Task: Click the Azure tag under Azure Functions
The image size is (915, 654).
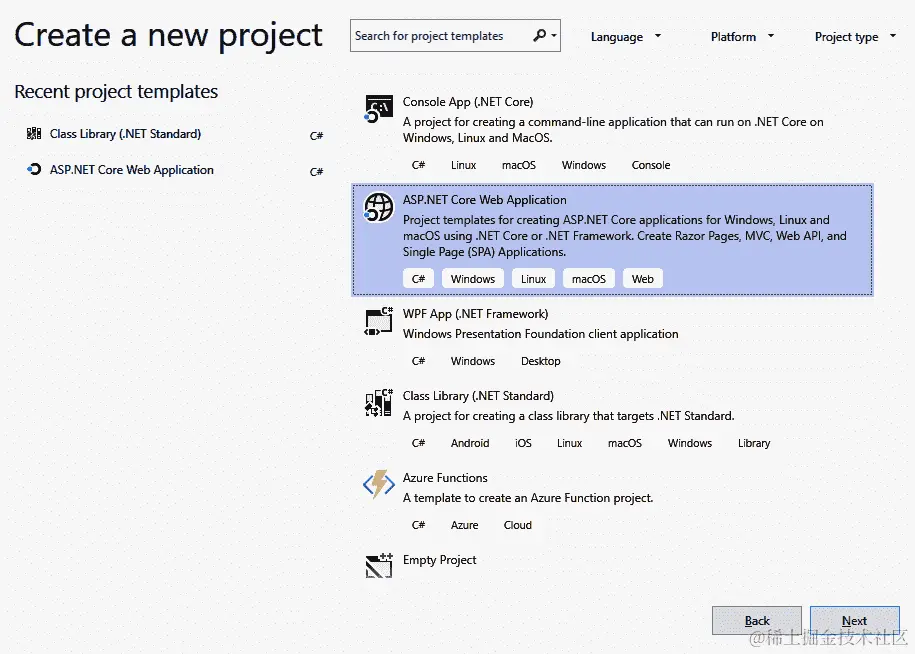Action: coord(465,525)
